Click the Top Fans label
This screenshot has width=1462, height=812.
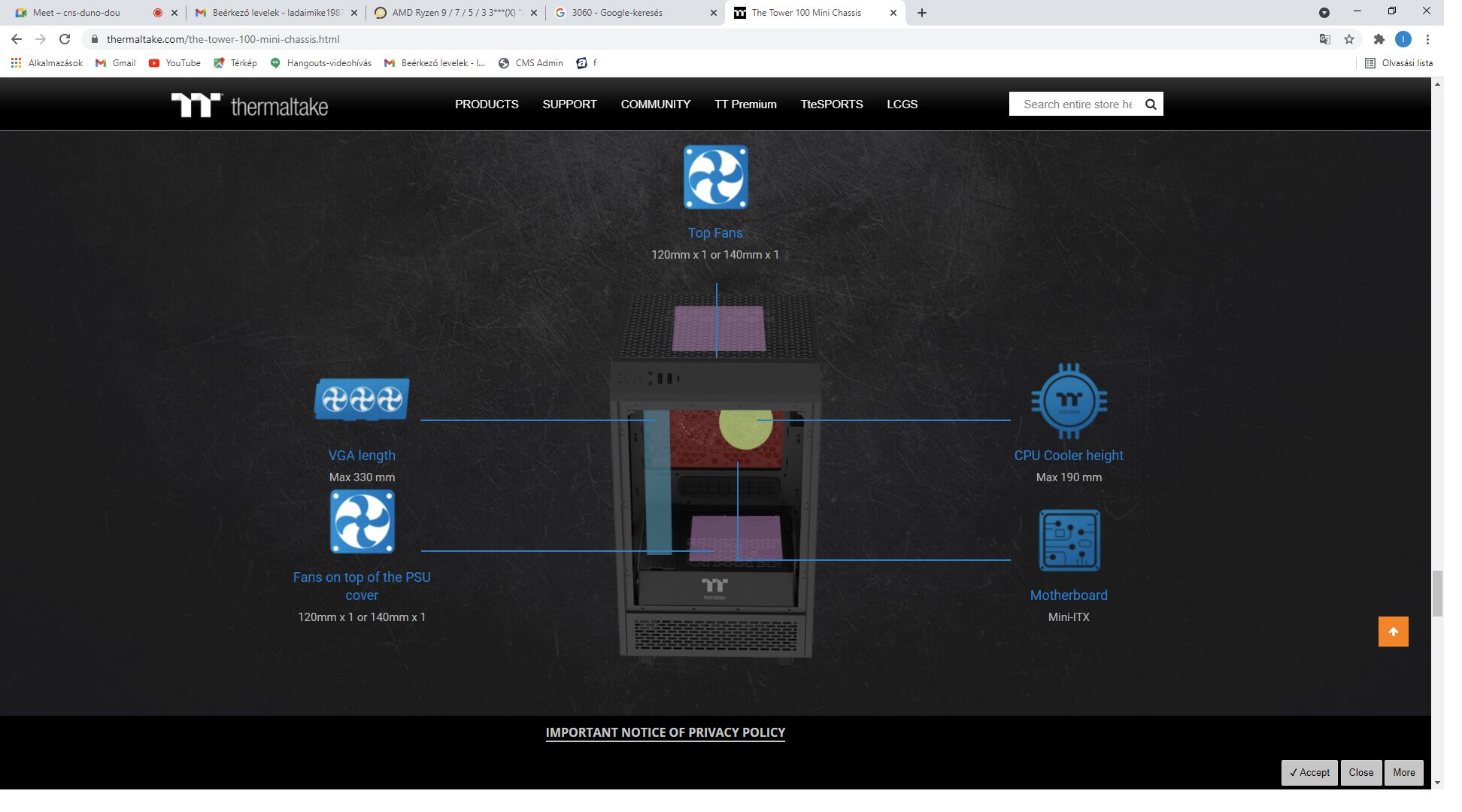(715, 233)
